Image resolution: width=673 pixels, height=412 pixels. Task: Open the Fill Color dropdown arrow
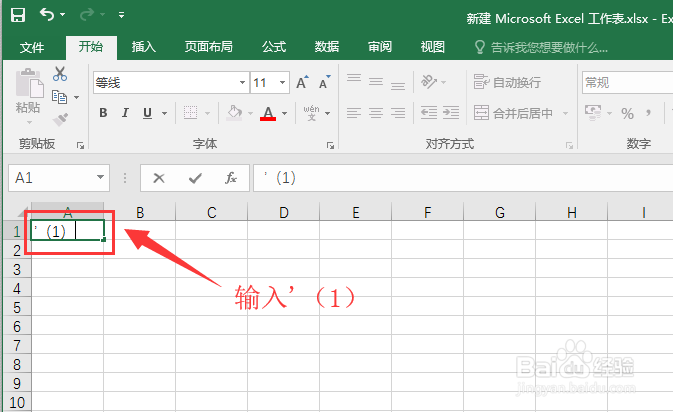[251, 113]
